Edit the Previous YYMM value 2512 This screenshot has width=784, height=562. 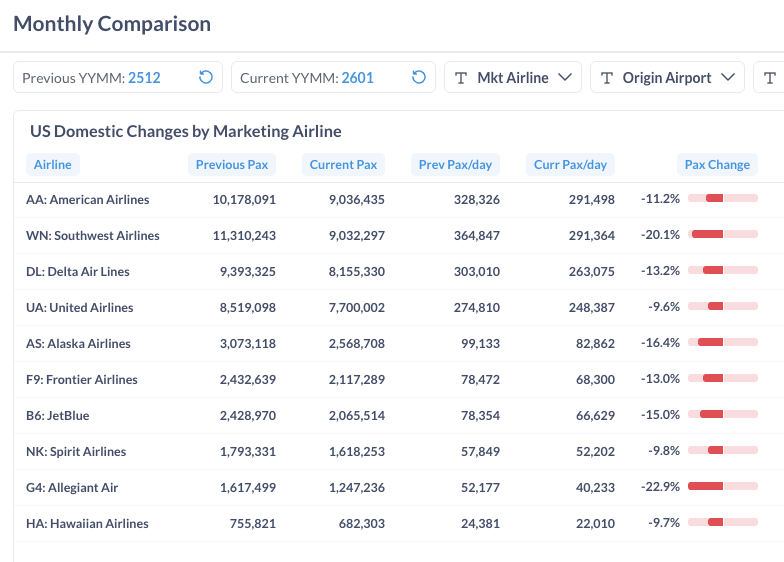[144, 77]
